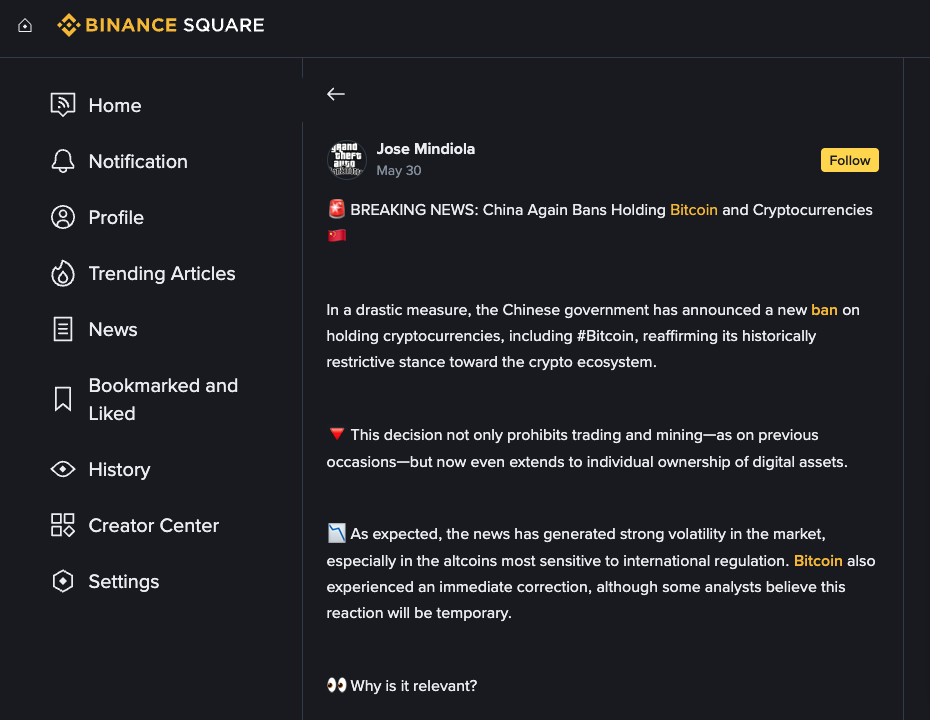The height and width of the screenshot is (720, 930).
Task: Click the China flag emoji under the headline
Action: (x=337, y=235)
